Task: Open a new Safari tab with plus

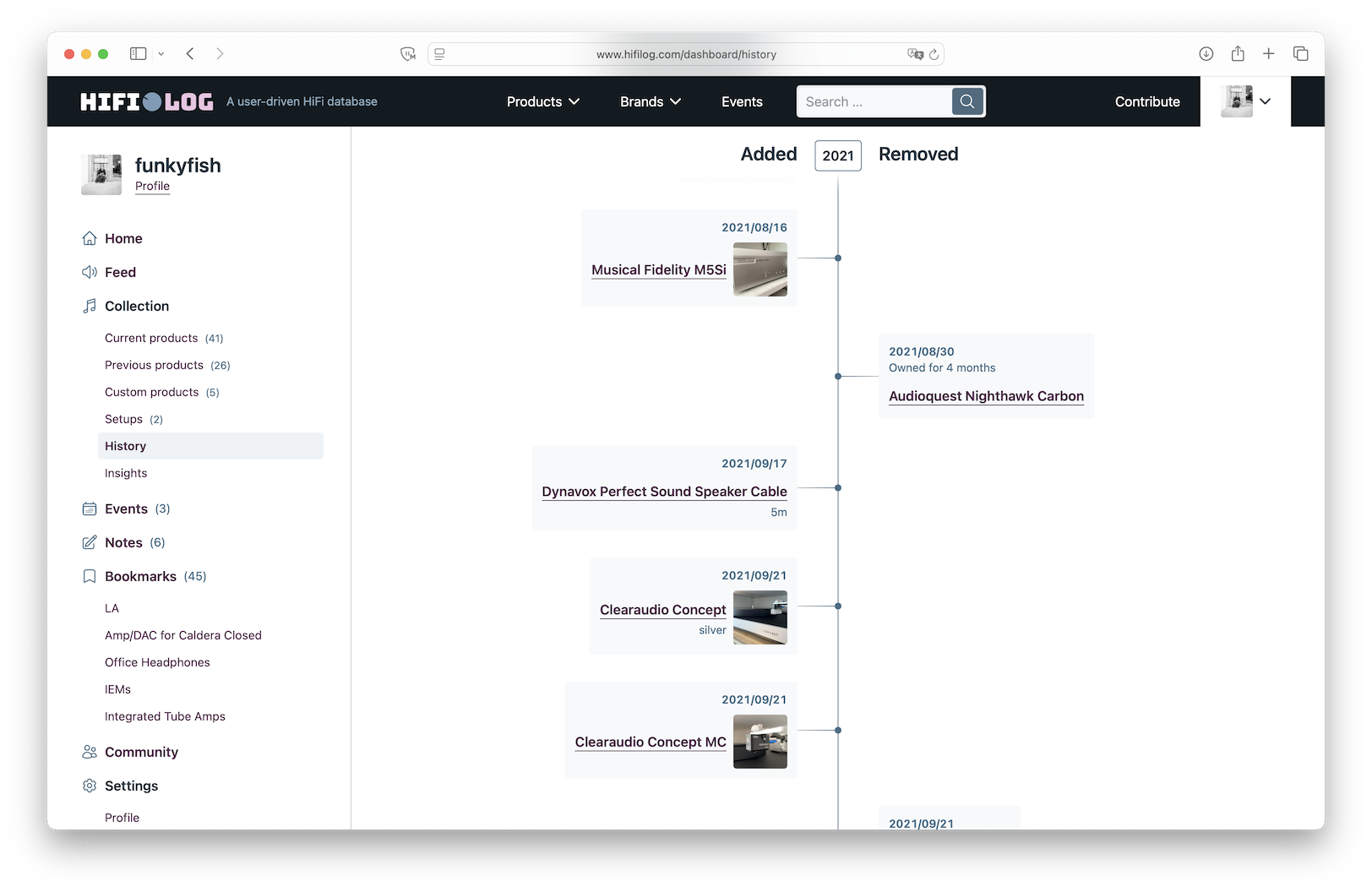Action: [1269, 53]
